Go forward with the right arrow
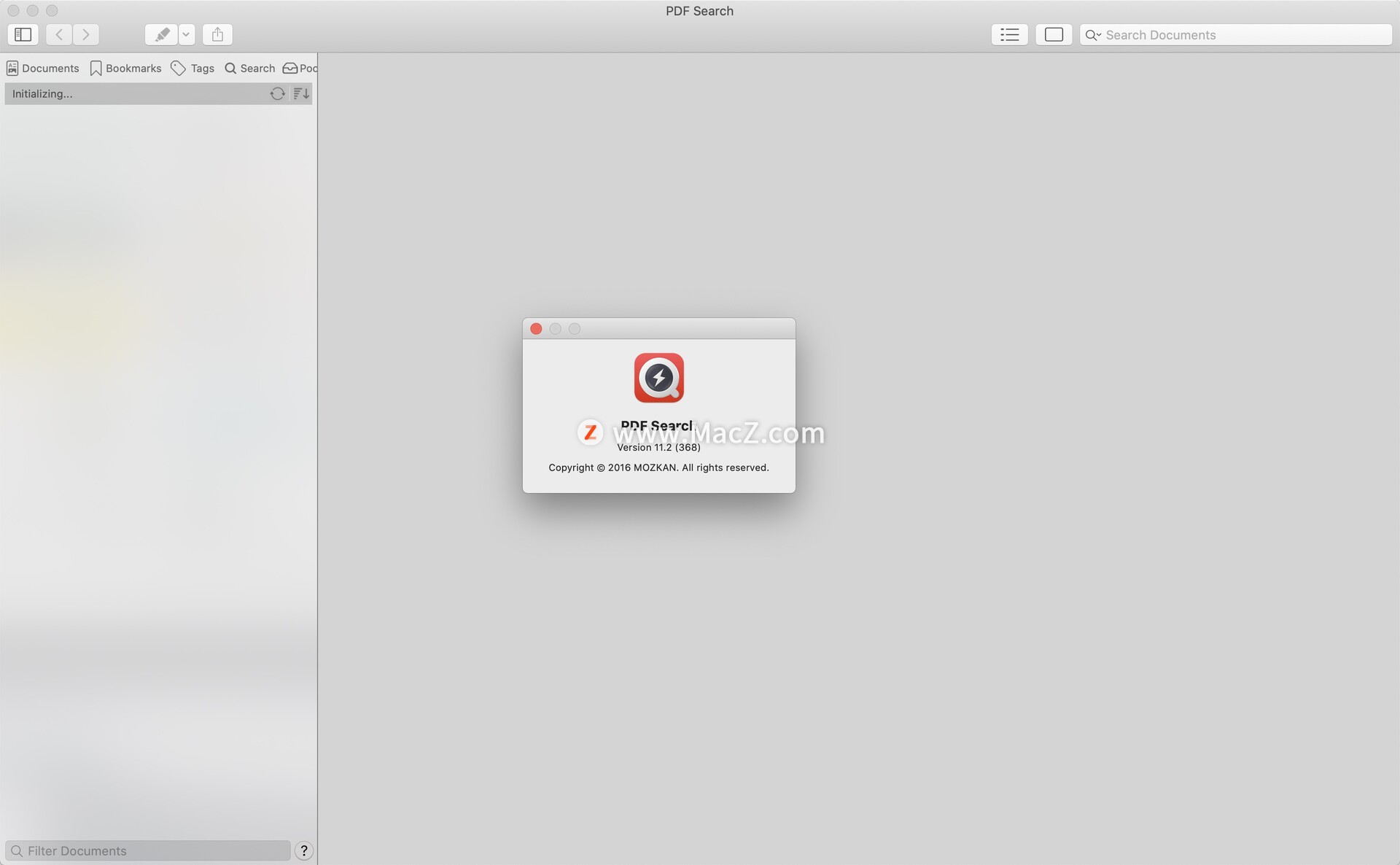Screen dimensions: 1400x865 click(86, 34)
